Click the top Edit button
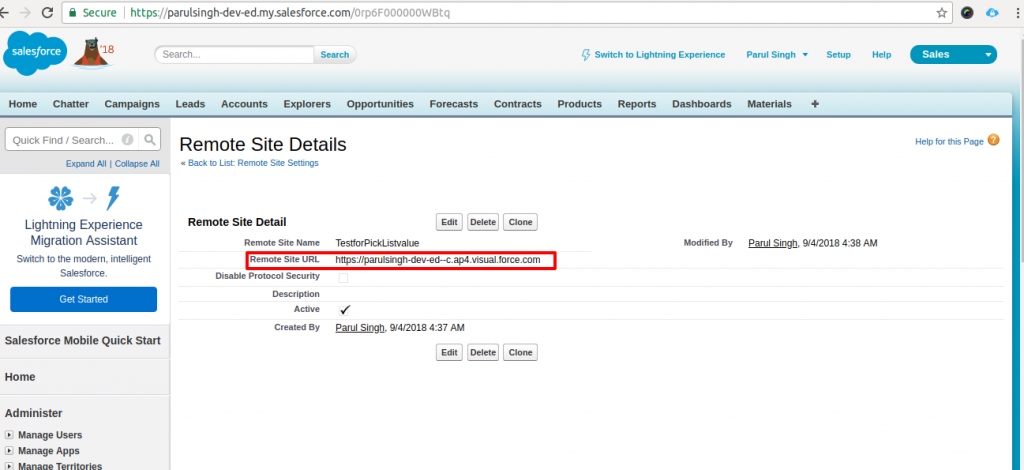Screen dimensions: 1024x470 449,222
